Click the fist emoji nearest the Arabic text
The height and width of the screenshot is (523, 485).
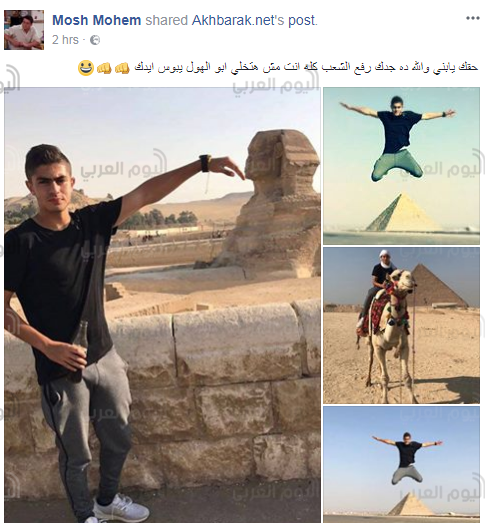(x=122, y=68)
